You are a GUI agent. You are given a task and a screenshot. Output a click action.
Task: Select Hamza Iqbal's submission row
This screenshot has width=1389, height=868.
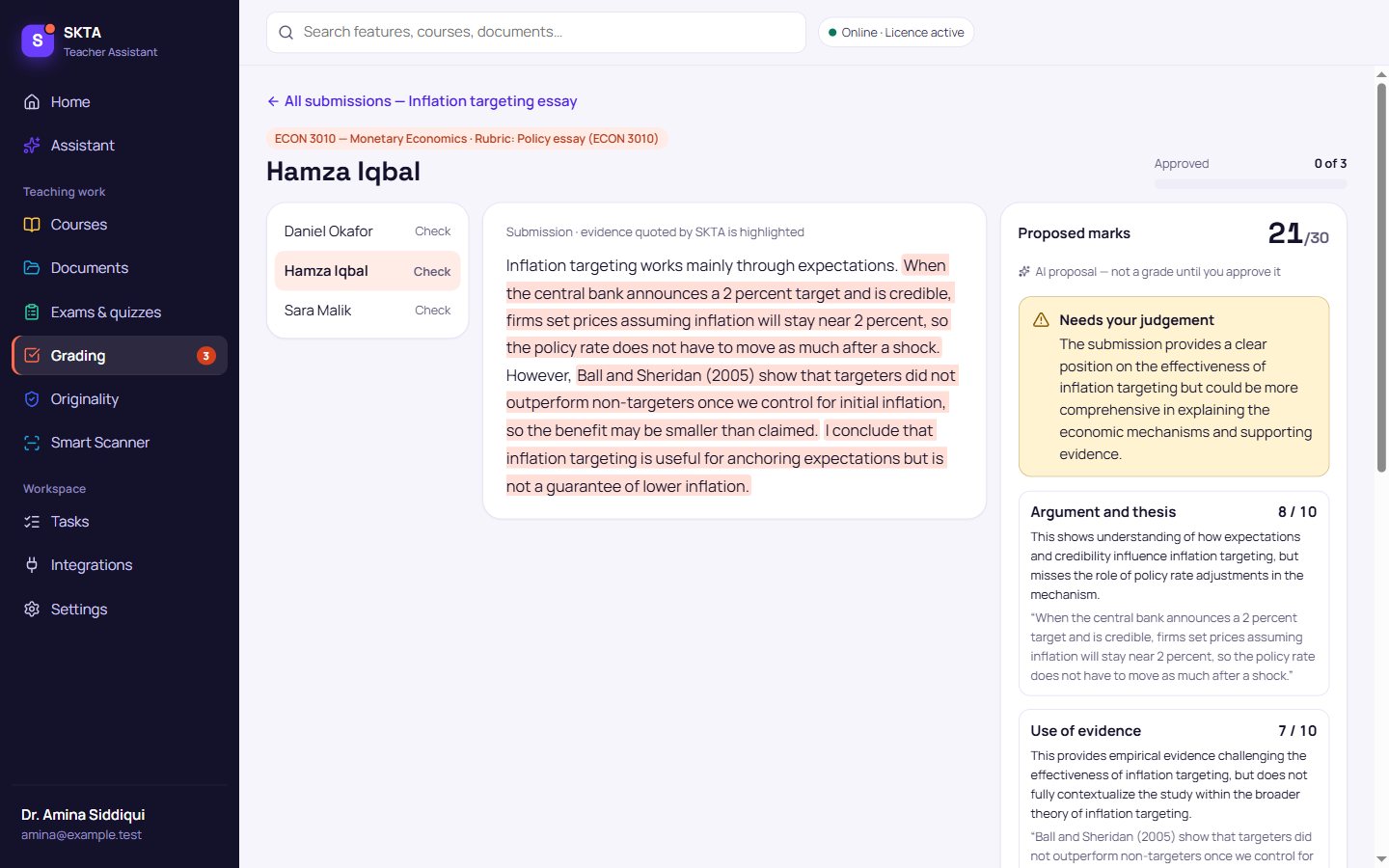coord(368,271)
